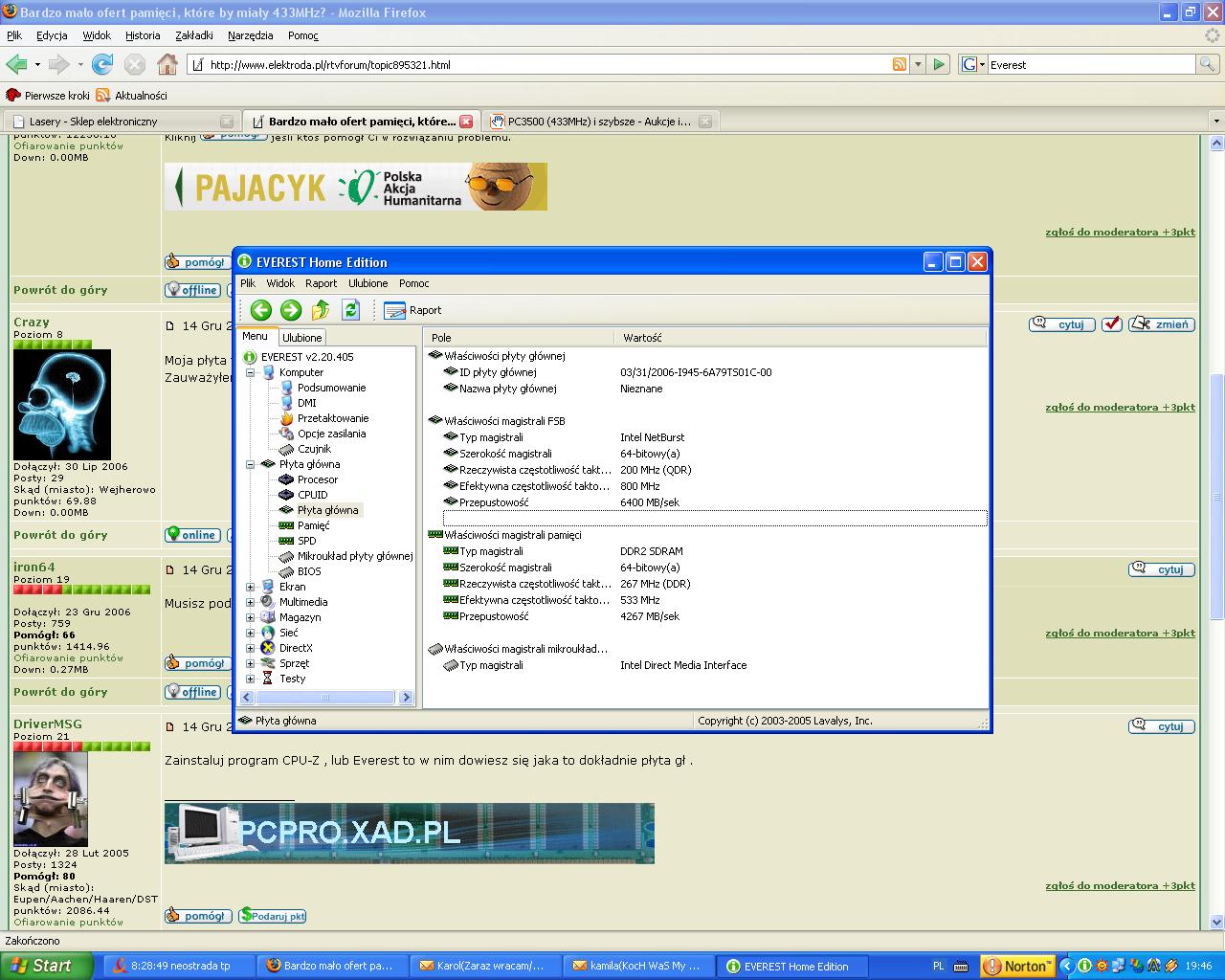This screenshot has height=980, width=1225.
Task: Click the Firefox URL address field
Action: click(546, 65)
